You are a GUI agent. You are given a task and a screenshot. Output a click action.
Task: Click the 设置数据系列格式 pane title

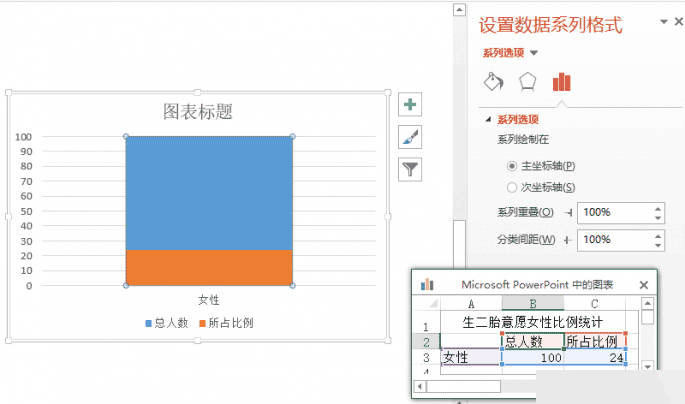pyautogui.click(x=550, y=24)
